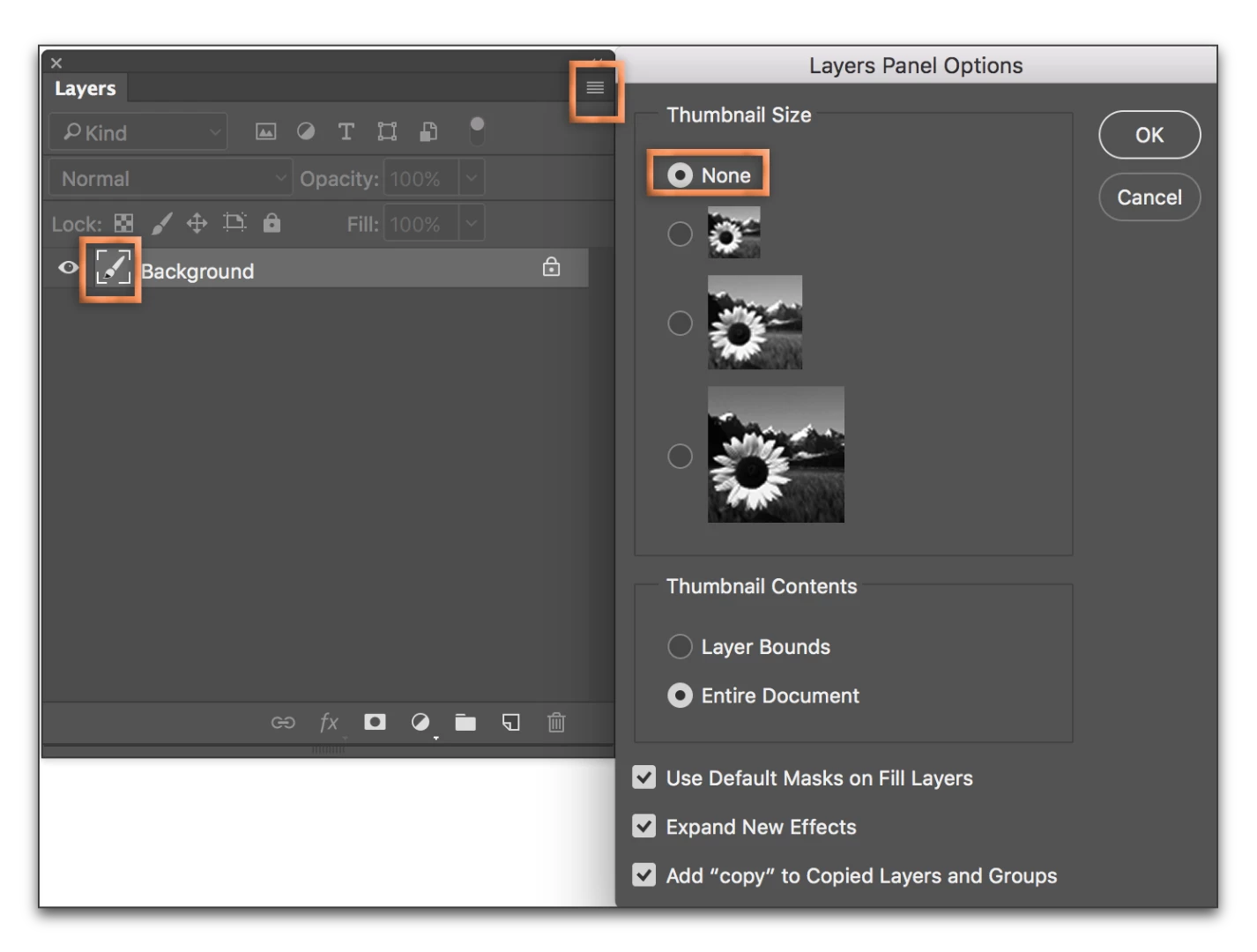The height and width of the screenshot is (952, 1257).
Task: Click the Background layer brush thumbnail icon
Action: point(113,267)
